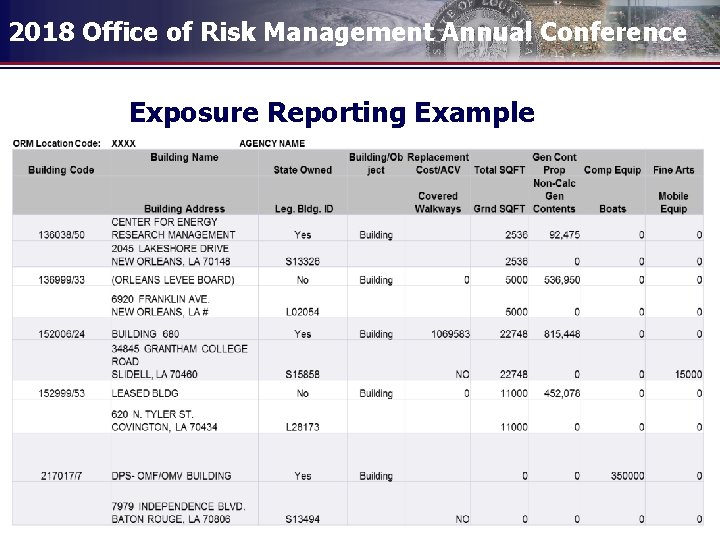This screenshot has width=720, height=540.
Task: Click the BUILDING 680 name cell
Action: coord(145,334)
